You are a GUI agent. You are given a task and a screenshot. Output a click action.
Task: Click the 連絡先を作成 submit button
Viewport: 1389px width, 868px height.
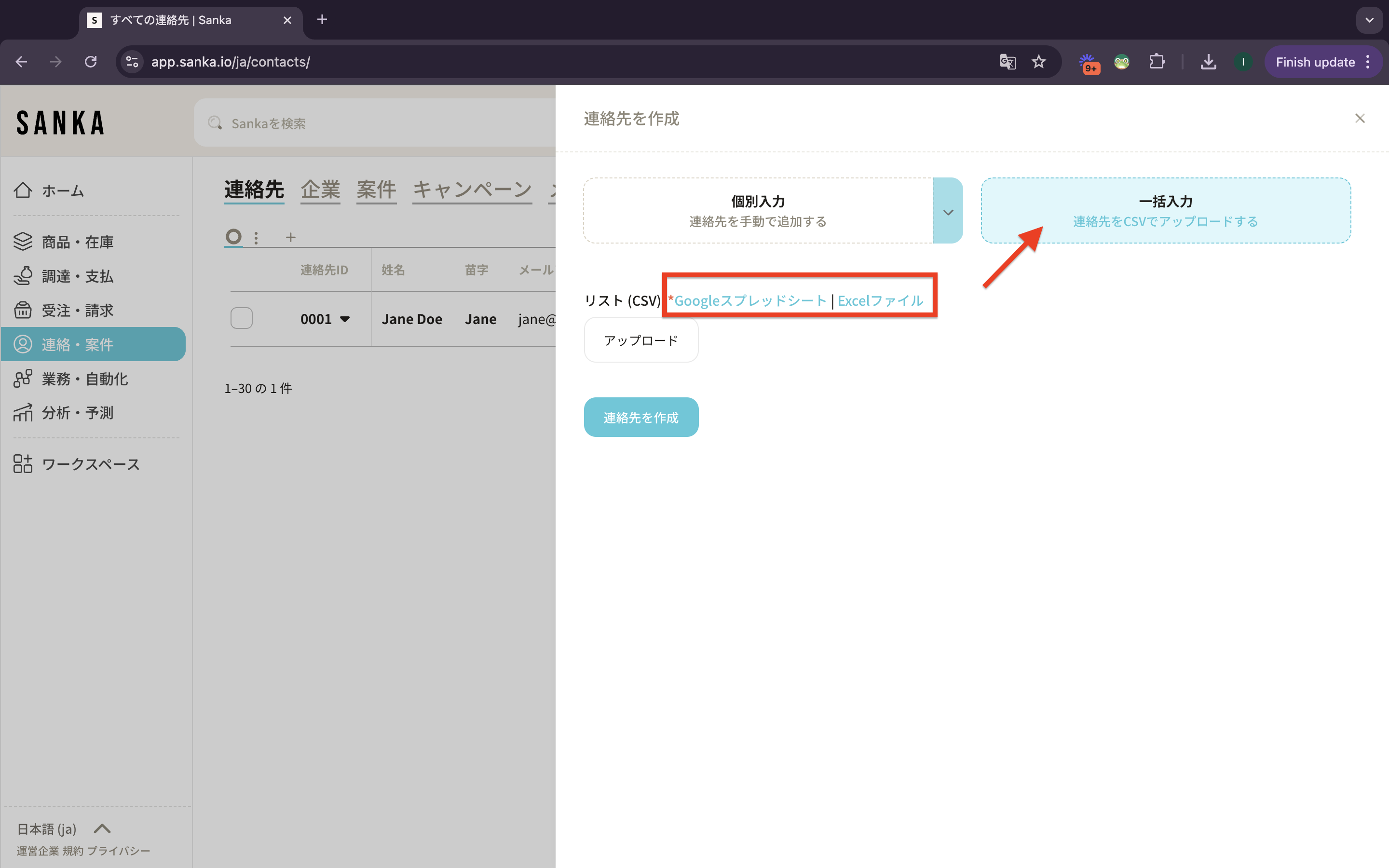click(641, 417)
